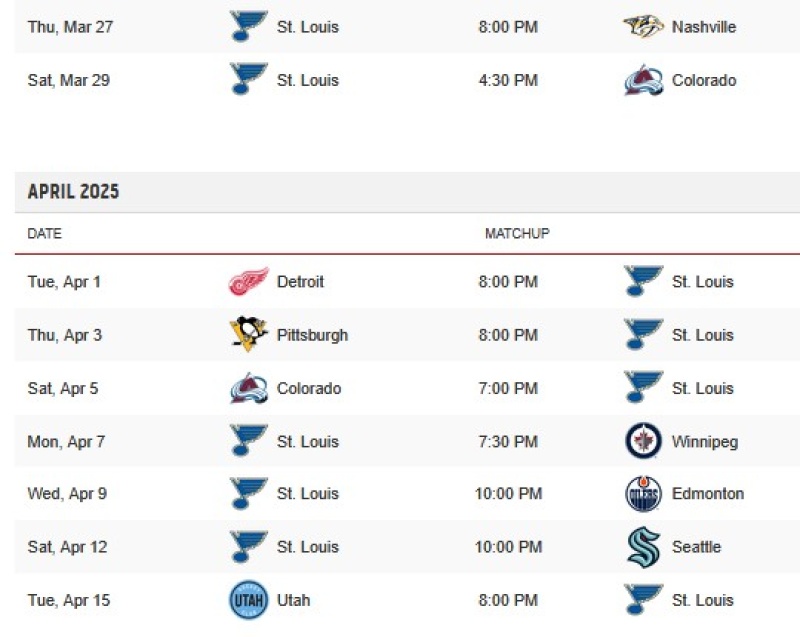This screenshot has width=800, height=637.
Task: Open the Pittsburgh team link
Action: (x=312, y=335)
